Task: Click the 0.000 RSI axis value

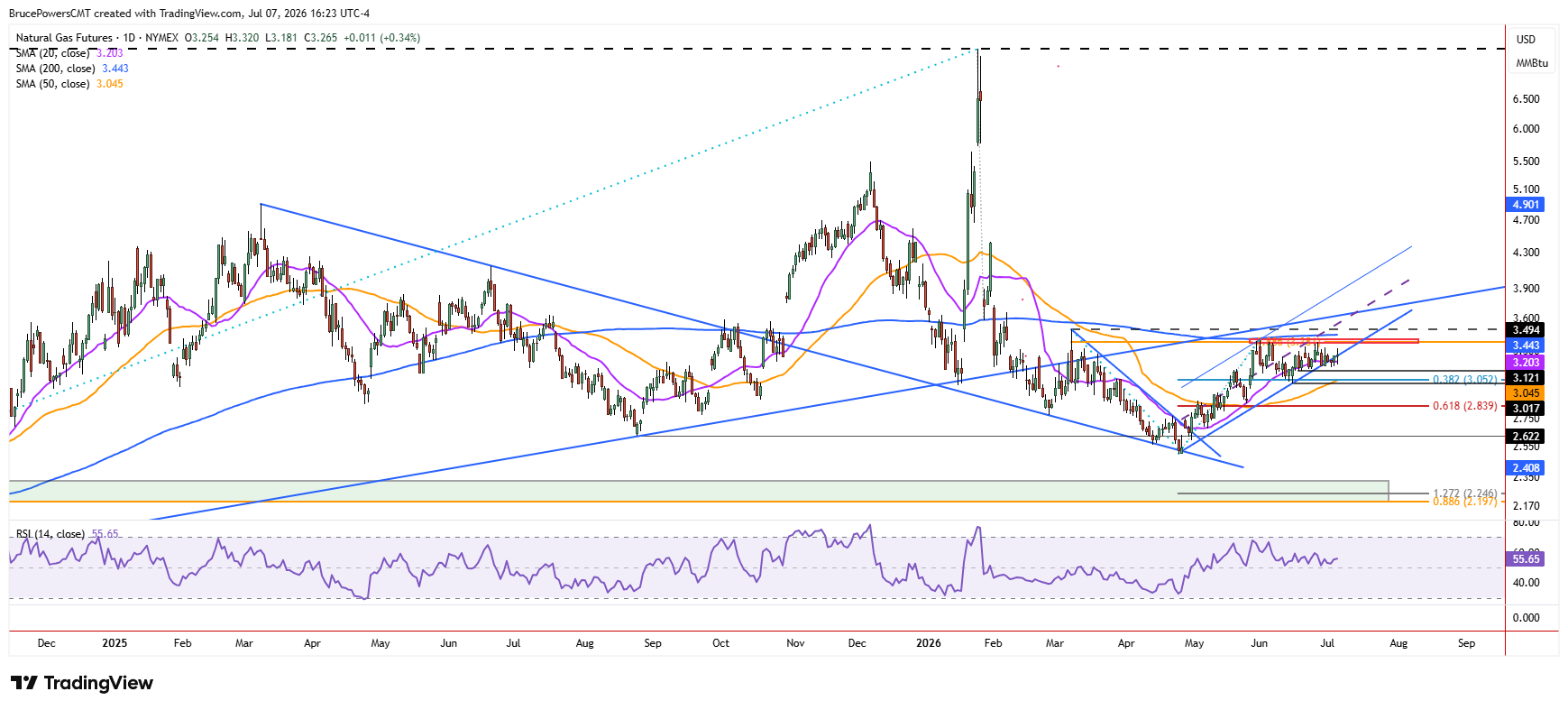Action: coord(1526,618)
